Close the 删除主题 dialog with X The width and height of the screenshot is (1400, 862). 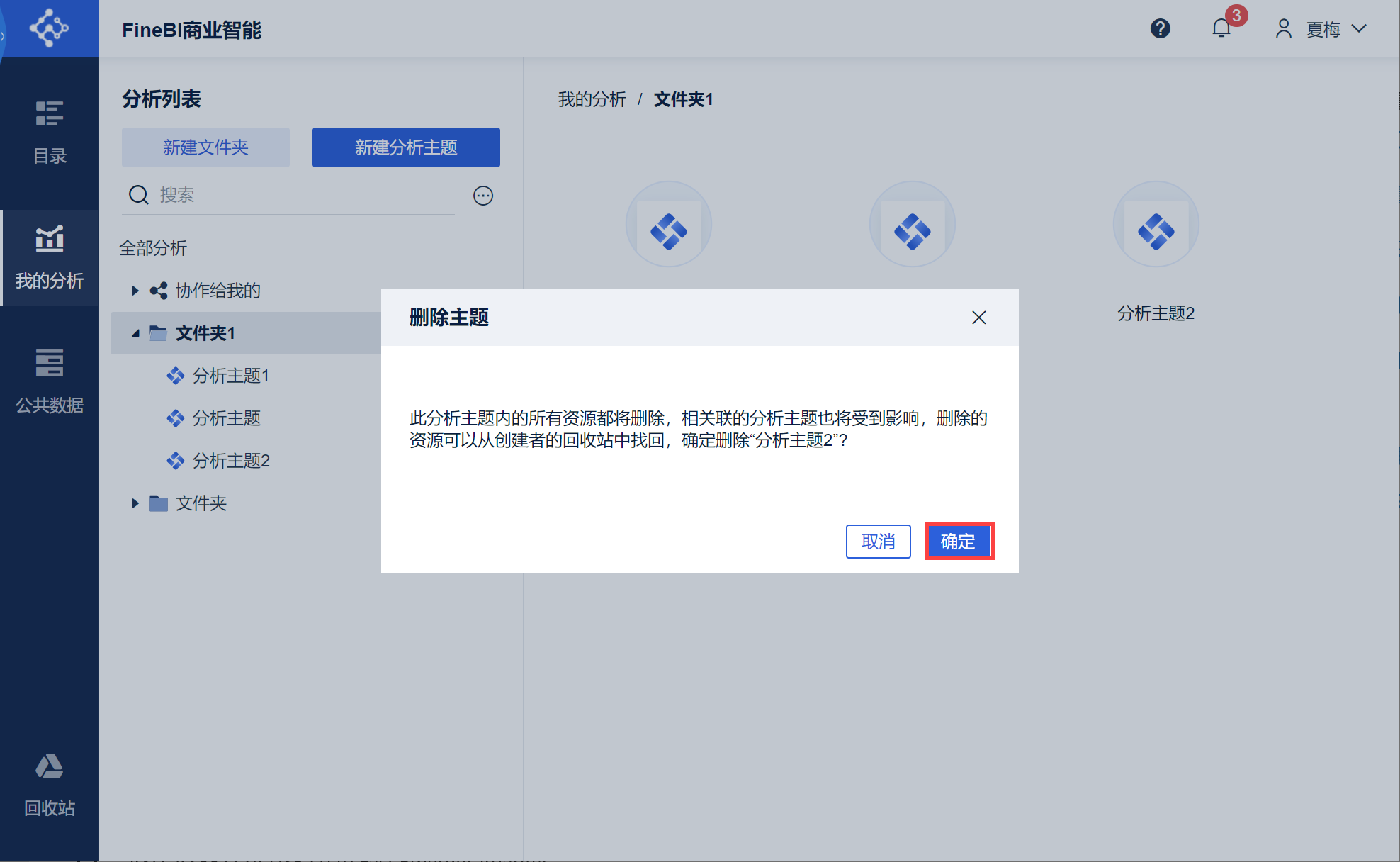pyautogui.click(x=978, y=318)
